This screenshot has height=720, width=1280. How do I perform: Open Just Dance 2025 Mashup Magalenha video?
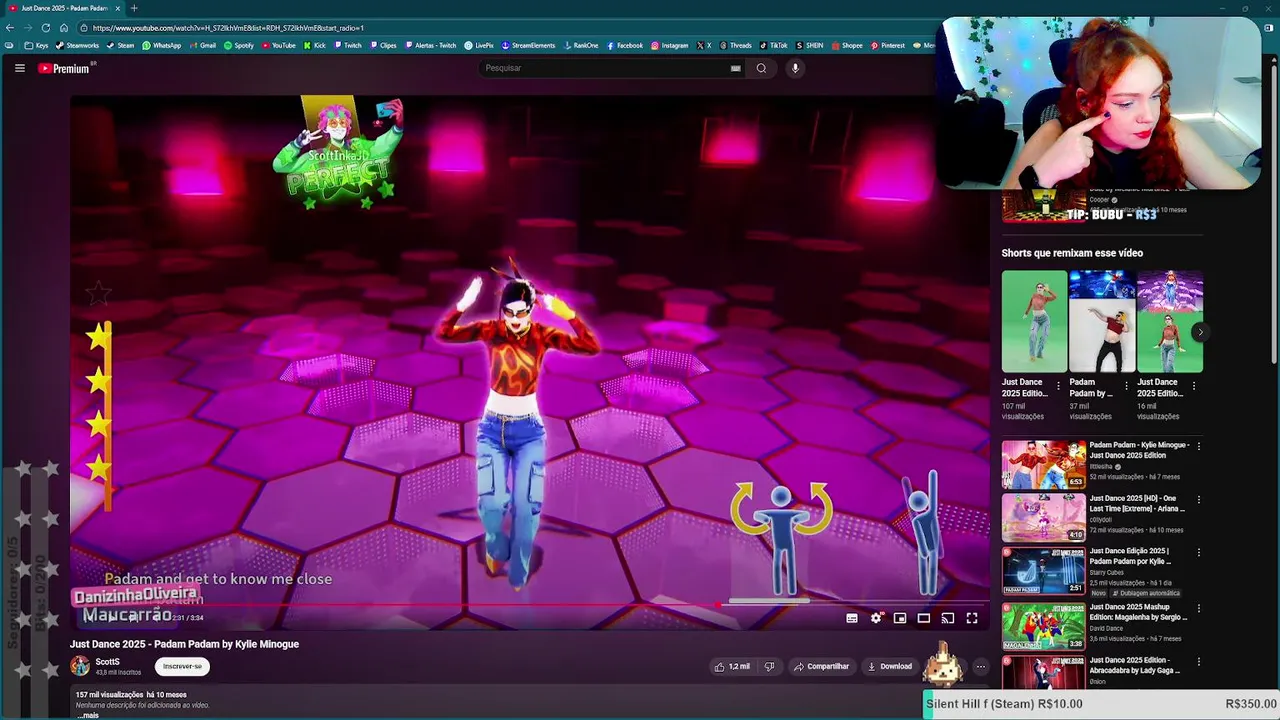coord(1044,625)
